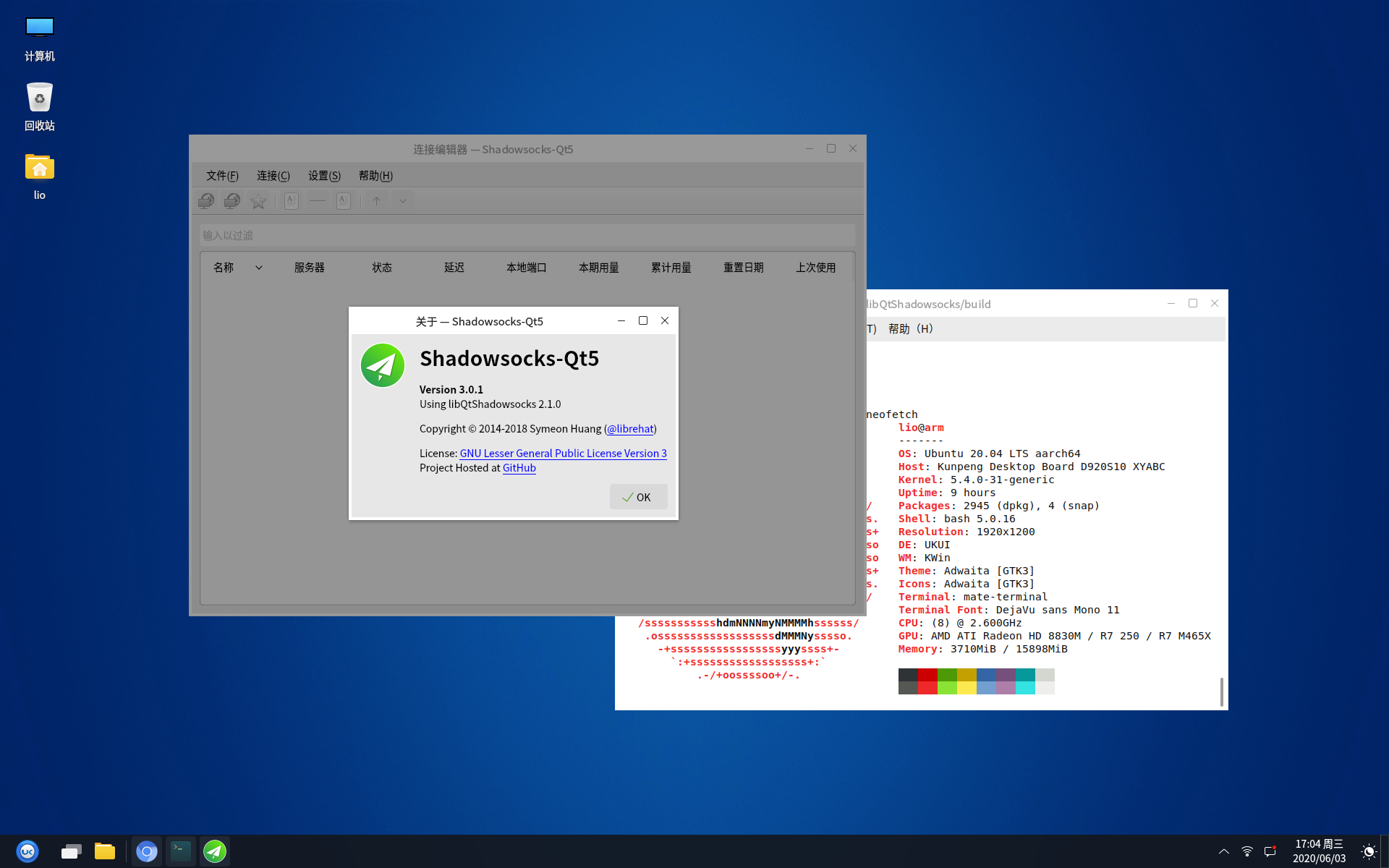Screen dimensions: 1389x868
Task: Toggle night mode brightness tray icon
Action: (x=1368, y=851)
